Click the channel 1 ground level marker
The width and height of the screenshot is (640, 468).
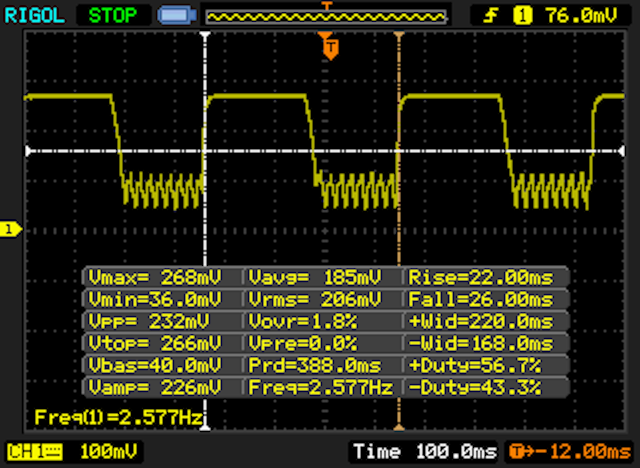click(11, 229)
